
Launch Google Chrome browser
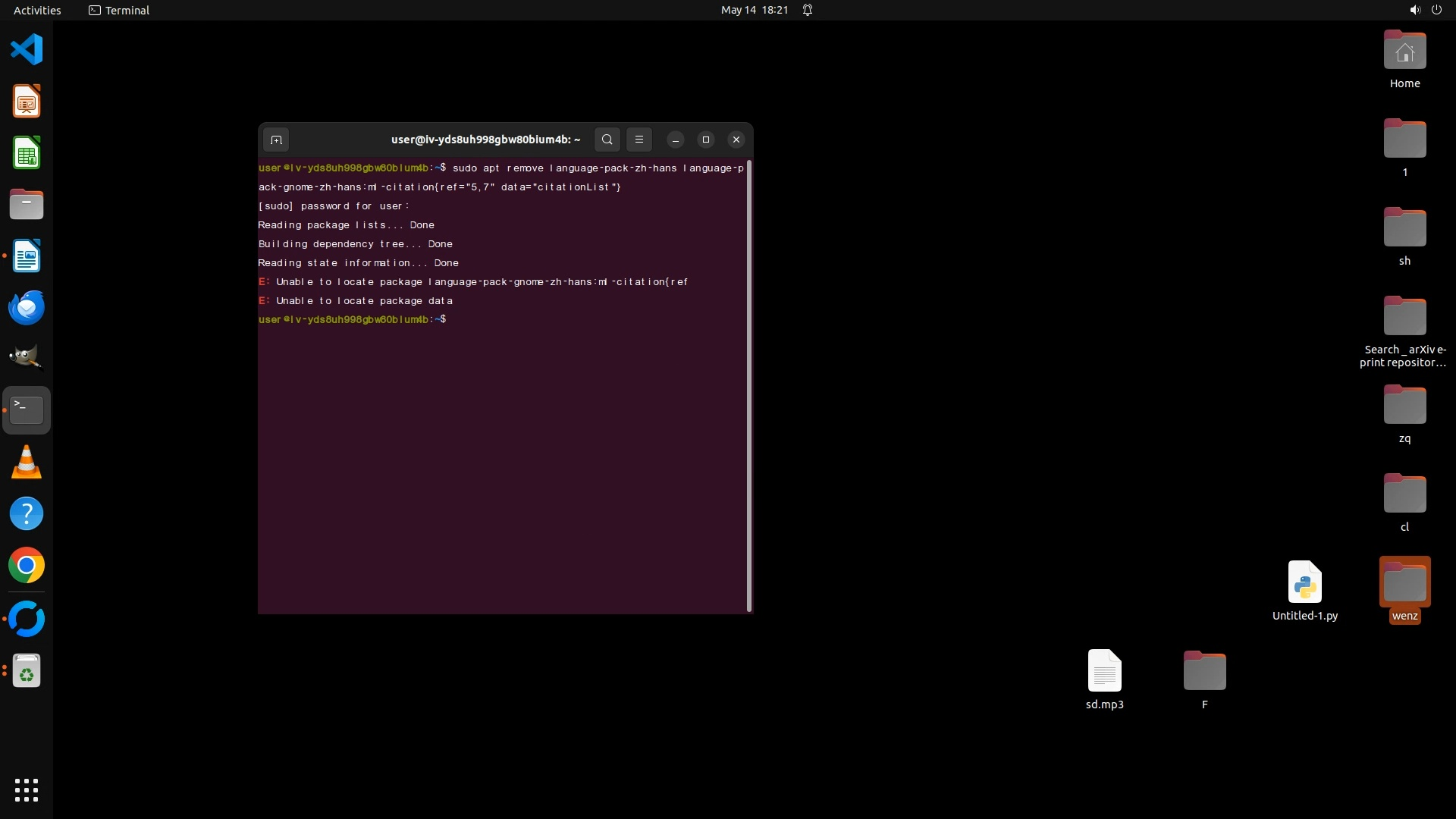[x=27, y=566]
